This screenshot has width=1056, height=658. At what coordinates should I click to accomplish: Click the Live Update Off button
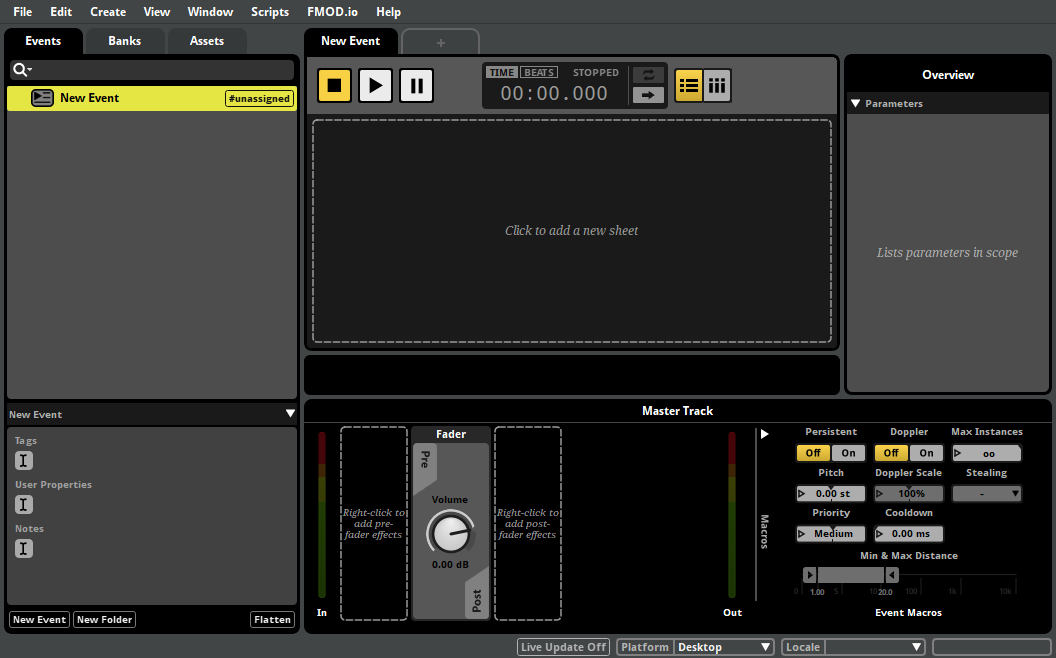[564, 647]
